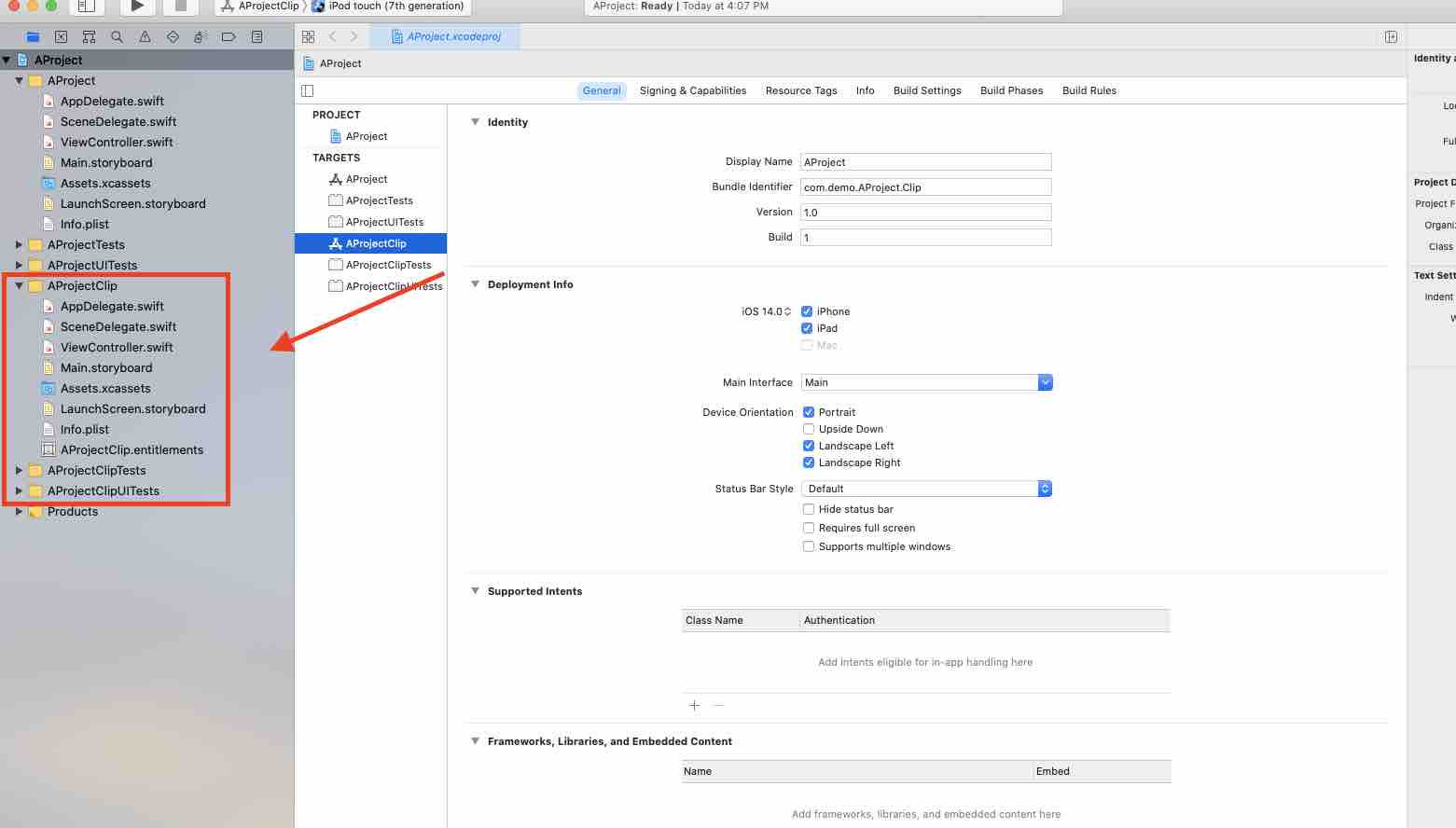Click the Bundle Identifier field
The image size is (1456, 828).
[x=926, y=186]
